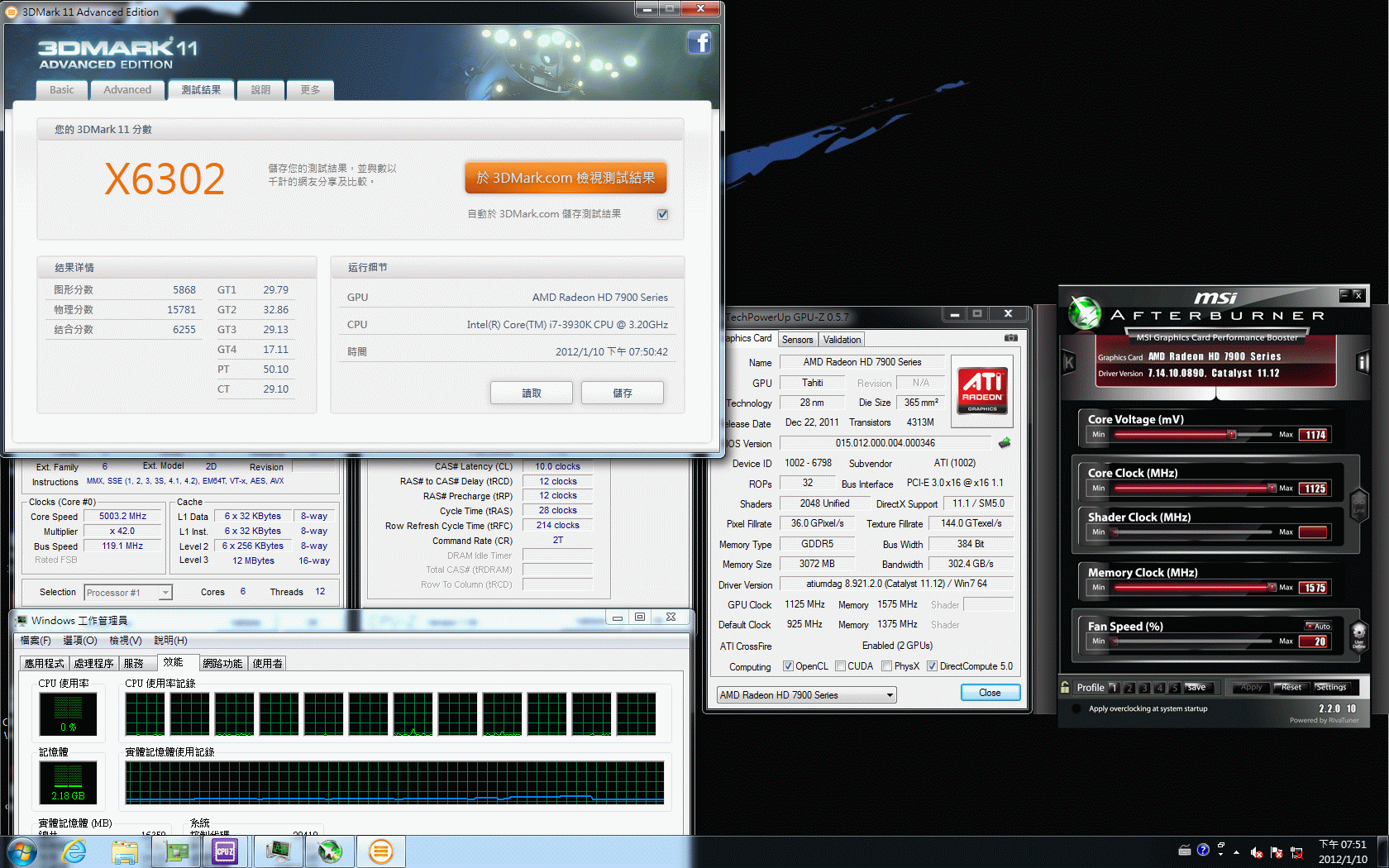Click the GPU-Z BIOS save chip icon
The width and height of the screenshot is (1389, 868).
point(1005,443)
